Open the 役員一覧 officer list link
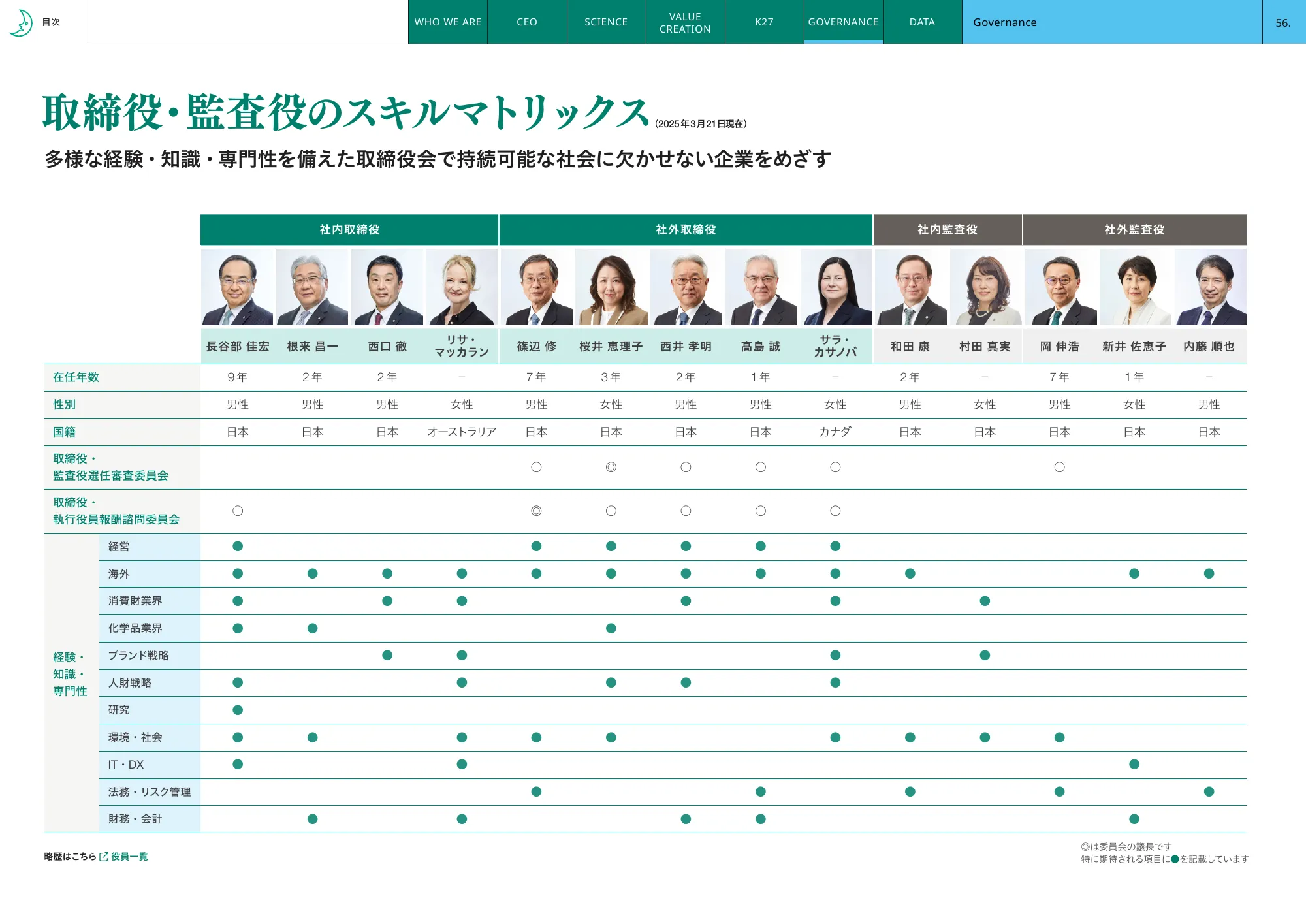 click(129, 856)
